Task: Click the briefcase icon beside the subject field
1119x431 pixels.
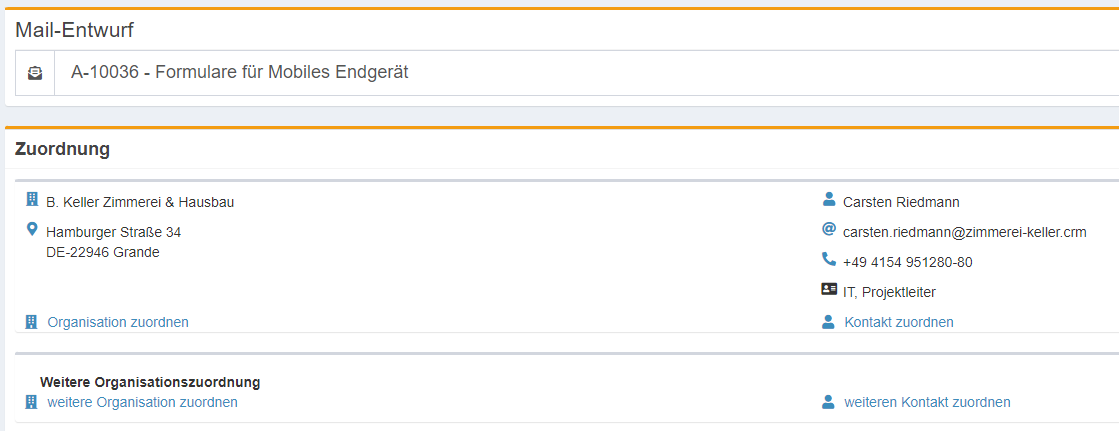Action: [x=35, y=73]
